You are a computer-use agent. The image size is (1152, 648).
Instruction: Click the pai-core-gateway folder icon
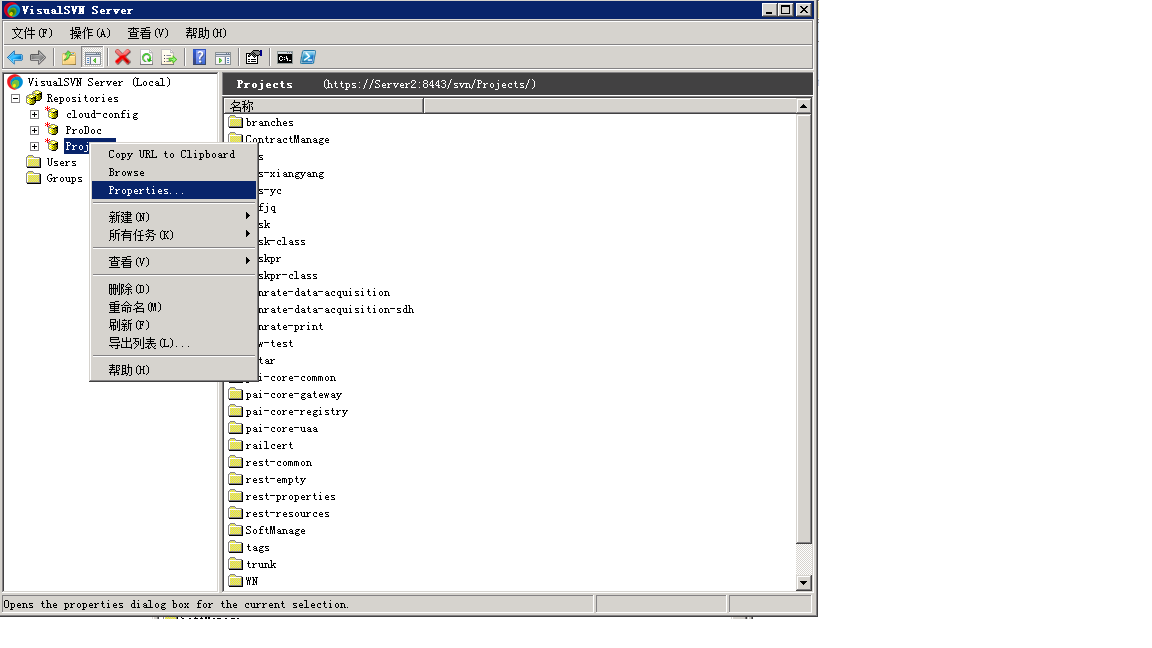[x=235, y=395]
